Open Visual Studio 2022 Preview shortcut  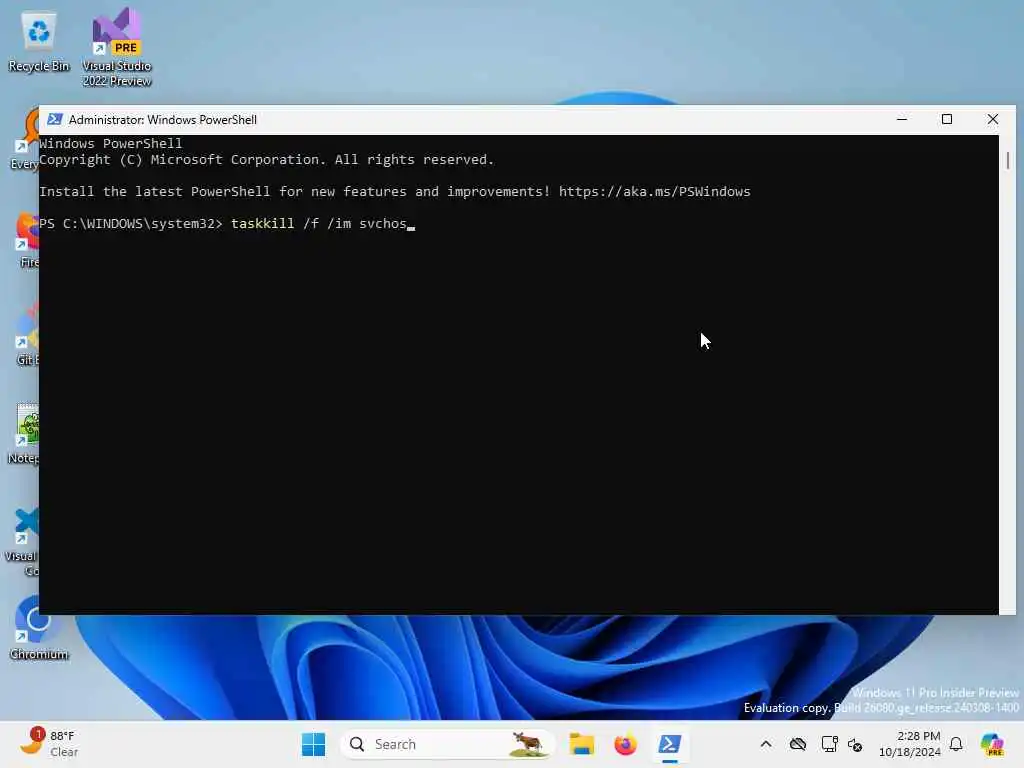click(x=117, y=47)
